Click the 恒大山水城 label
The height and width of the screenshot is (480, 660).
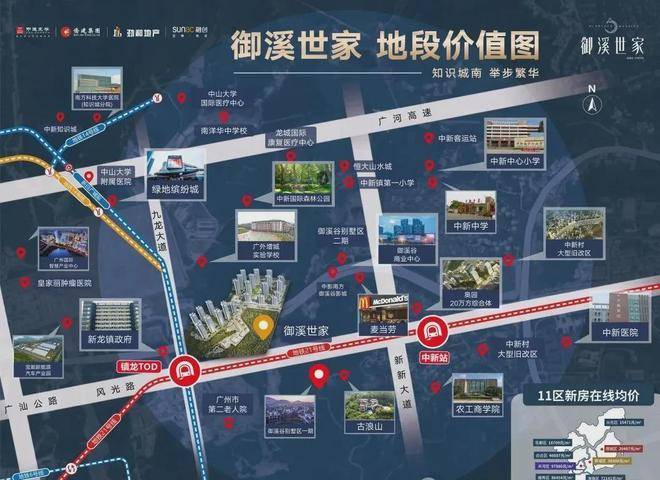coord(373,166)
